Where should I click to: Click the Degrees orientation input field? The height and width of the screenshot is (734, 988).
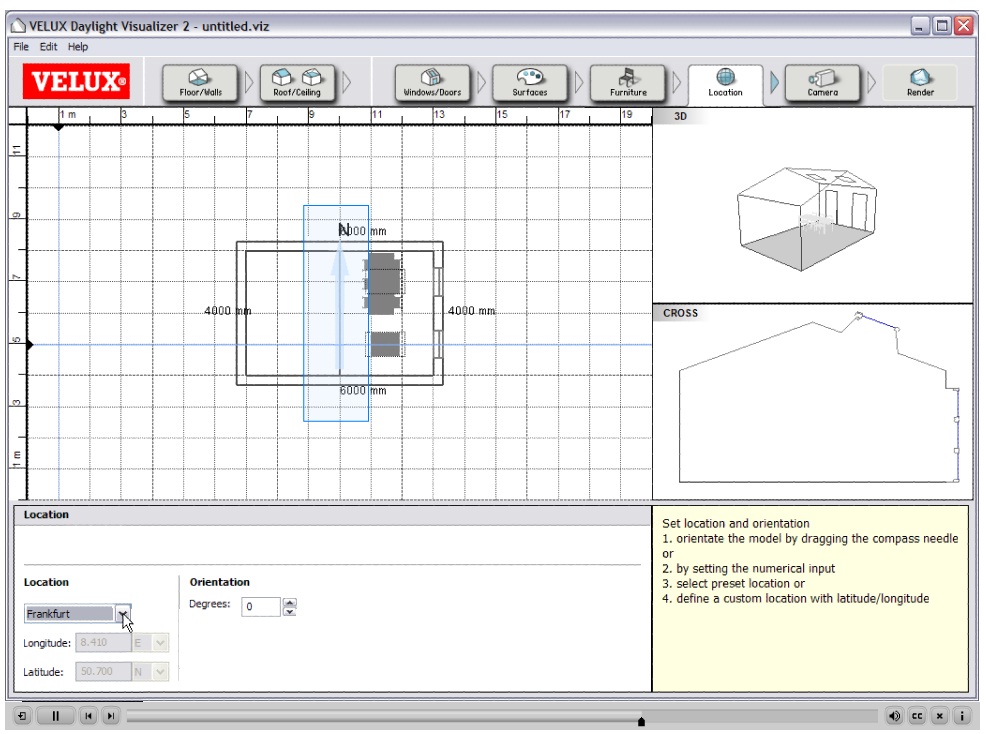(x=260, y=606)
